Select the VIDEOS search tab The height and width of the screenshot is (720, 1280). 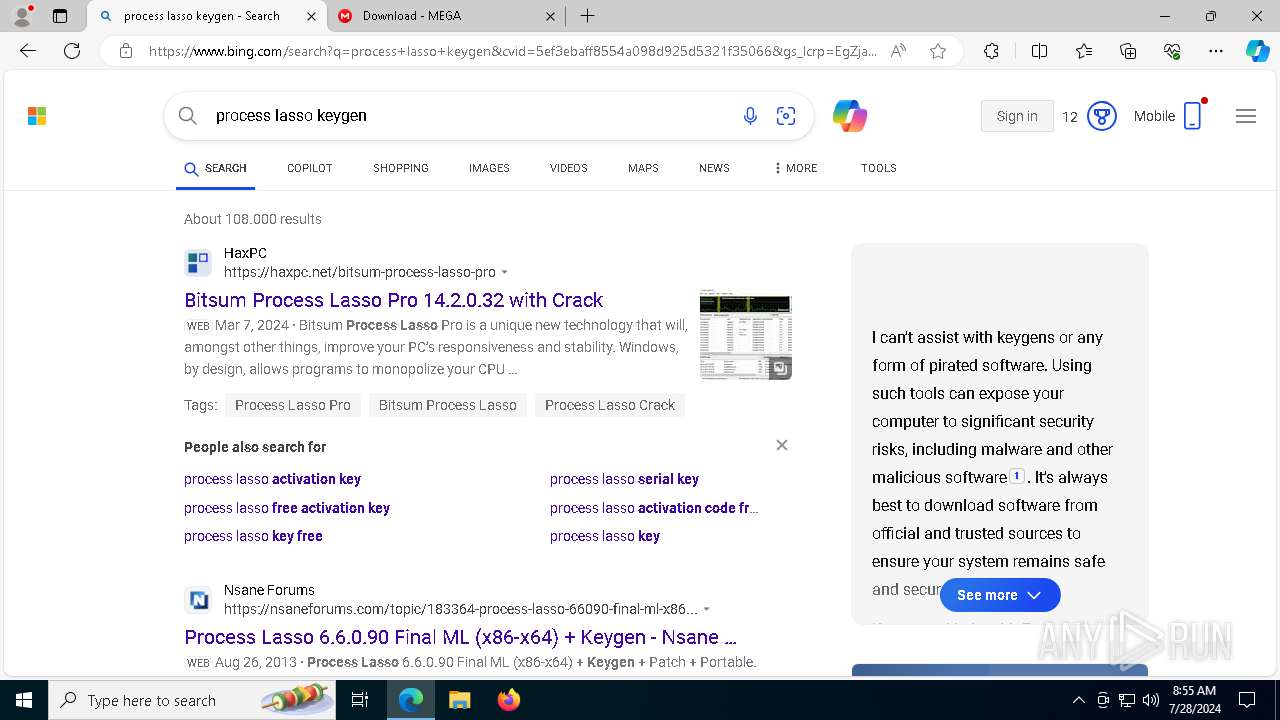[568, 168]
